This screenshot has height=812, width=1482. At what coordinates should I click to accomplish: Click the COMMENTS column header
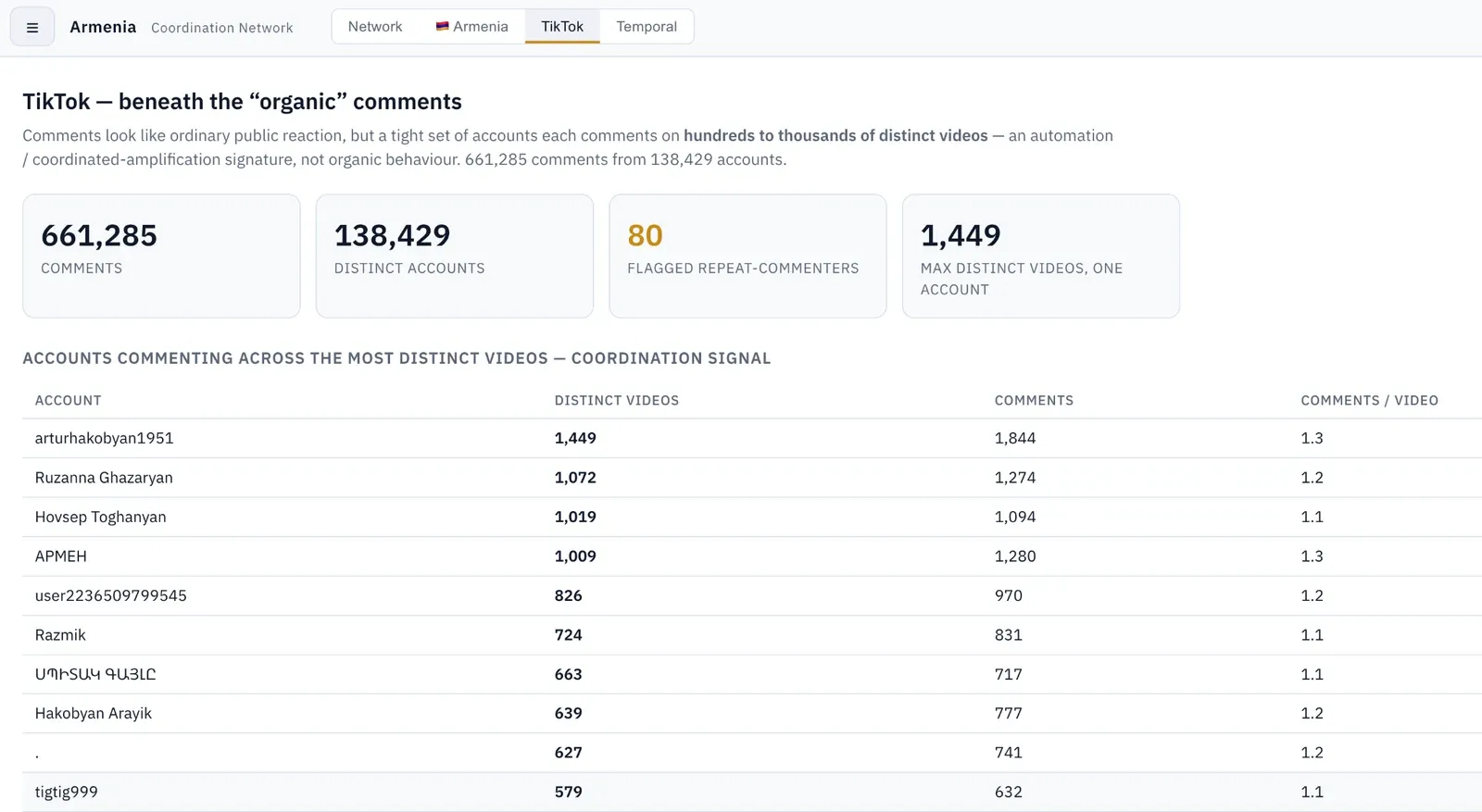tap(1034, 400)
